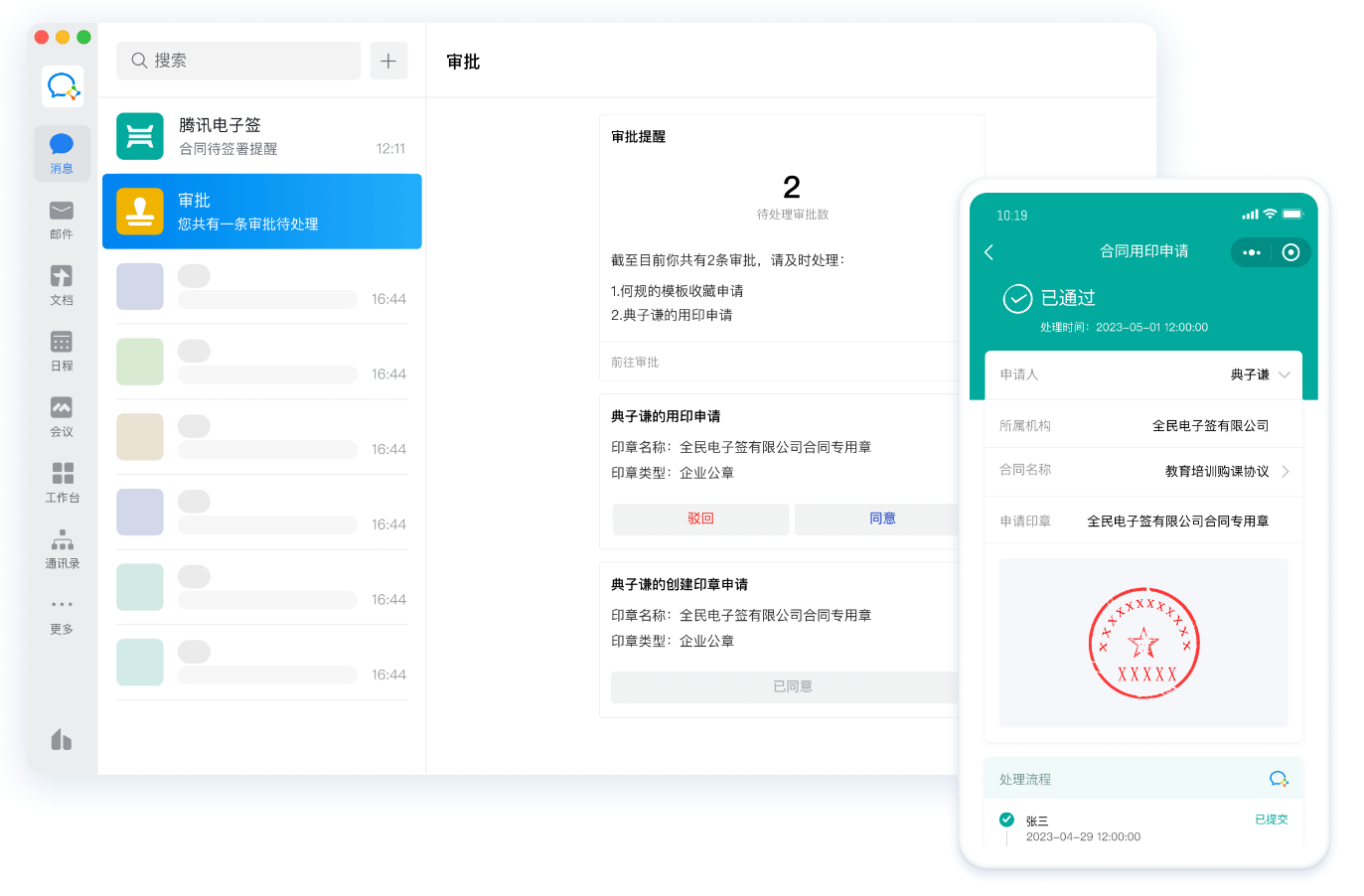
Task: Open the 通讯录 contacts section
Action: pos(62,548)
